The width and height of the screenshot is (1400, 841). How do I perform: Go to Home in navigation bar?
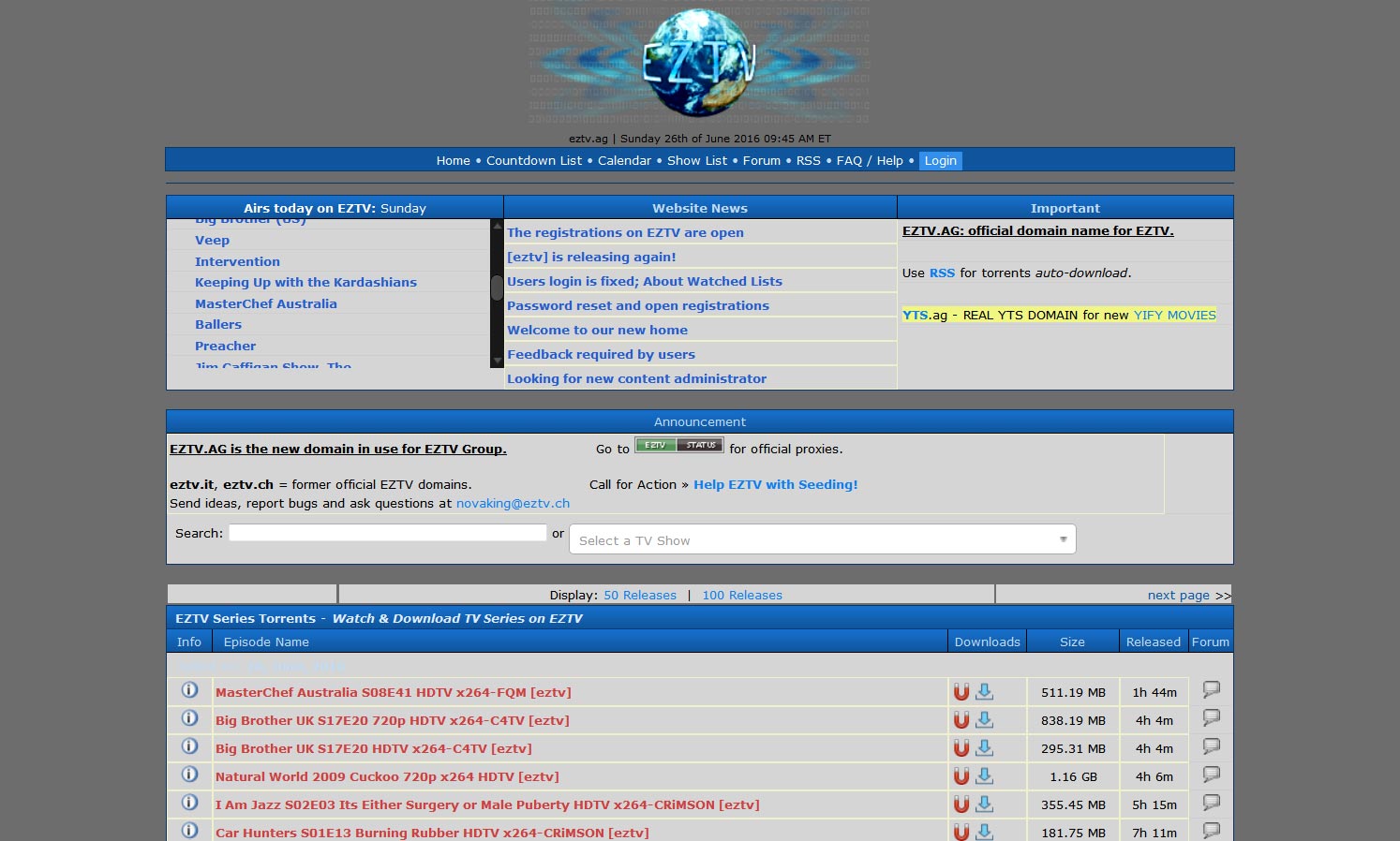tap(454, 161)
